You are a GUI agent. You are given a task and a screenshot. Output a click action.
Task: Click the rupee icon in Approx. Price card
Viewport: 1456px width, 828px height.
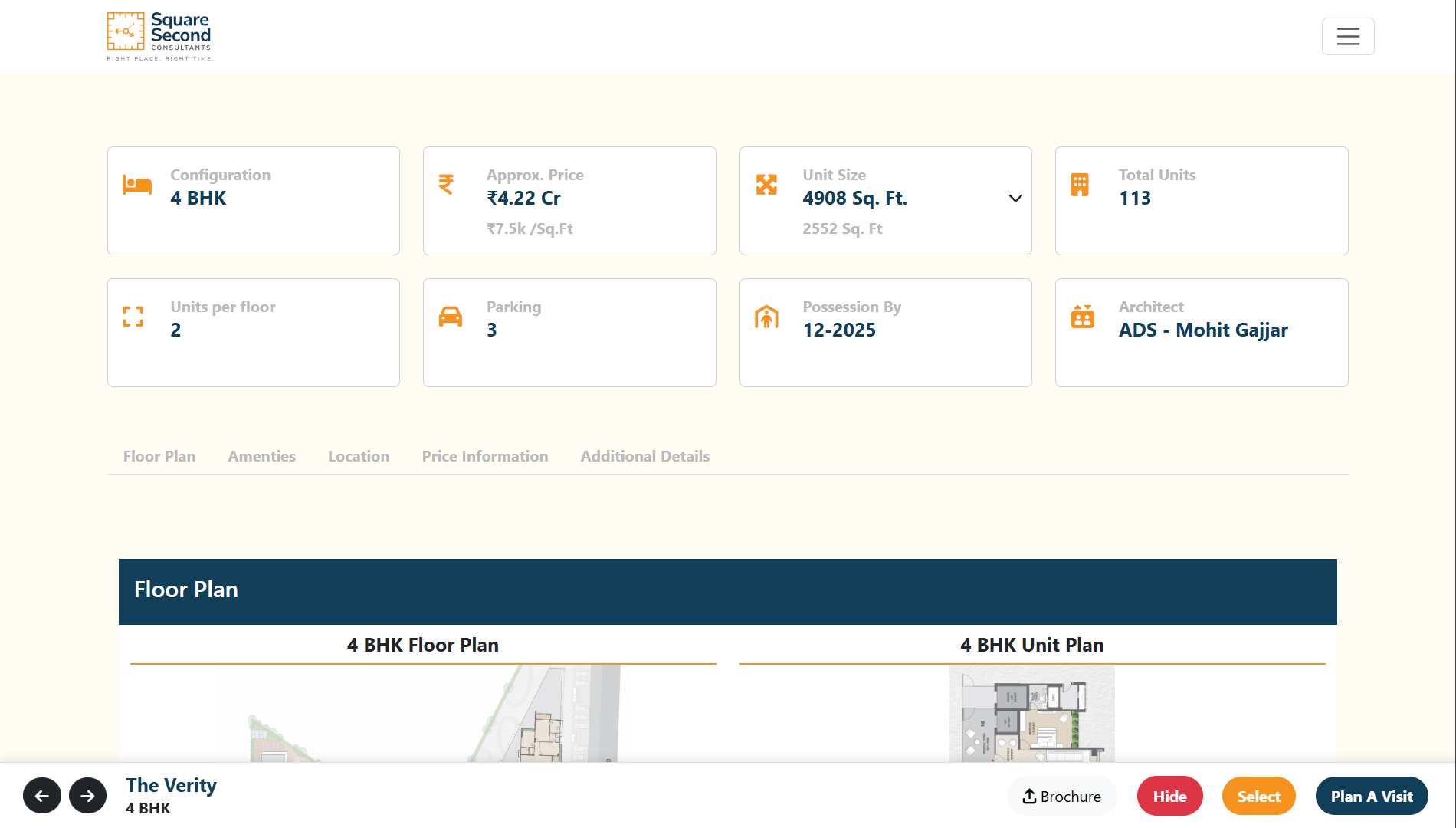point(446,184)
